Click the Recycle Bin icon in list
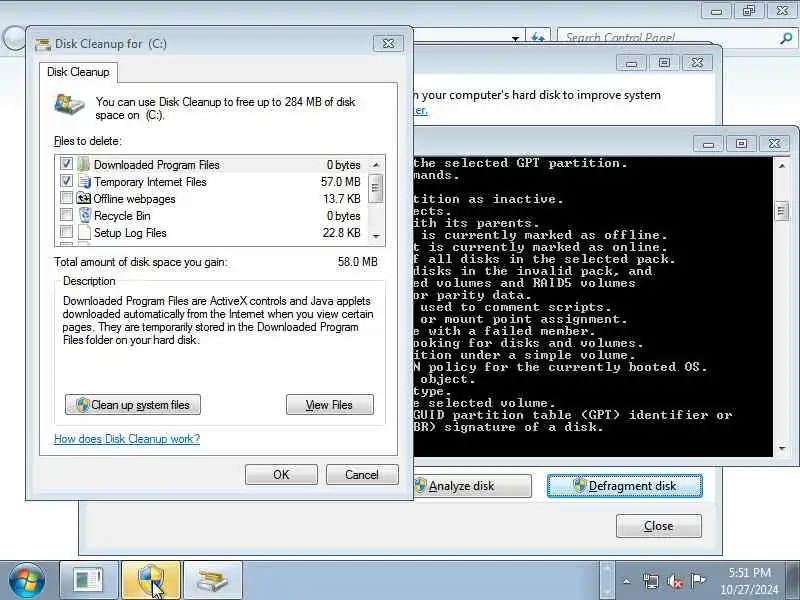This screenshot has width=800, height=600. [85, 215]
